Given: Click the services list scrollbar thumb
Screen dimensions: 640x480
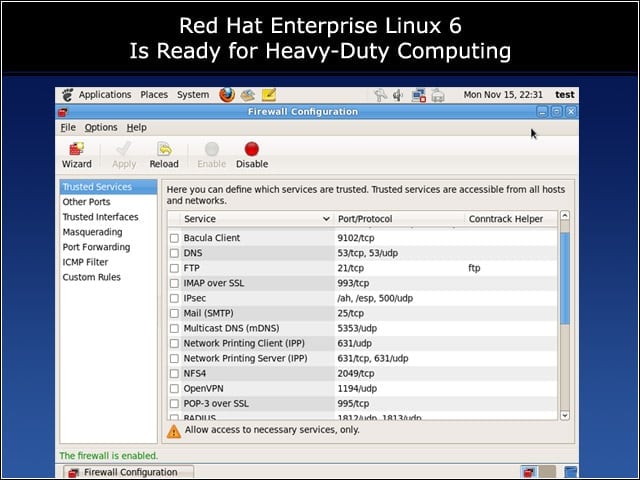Looking at the screenshot, I should (x=565, y=278).
